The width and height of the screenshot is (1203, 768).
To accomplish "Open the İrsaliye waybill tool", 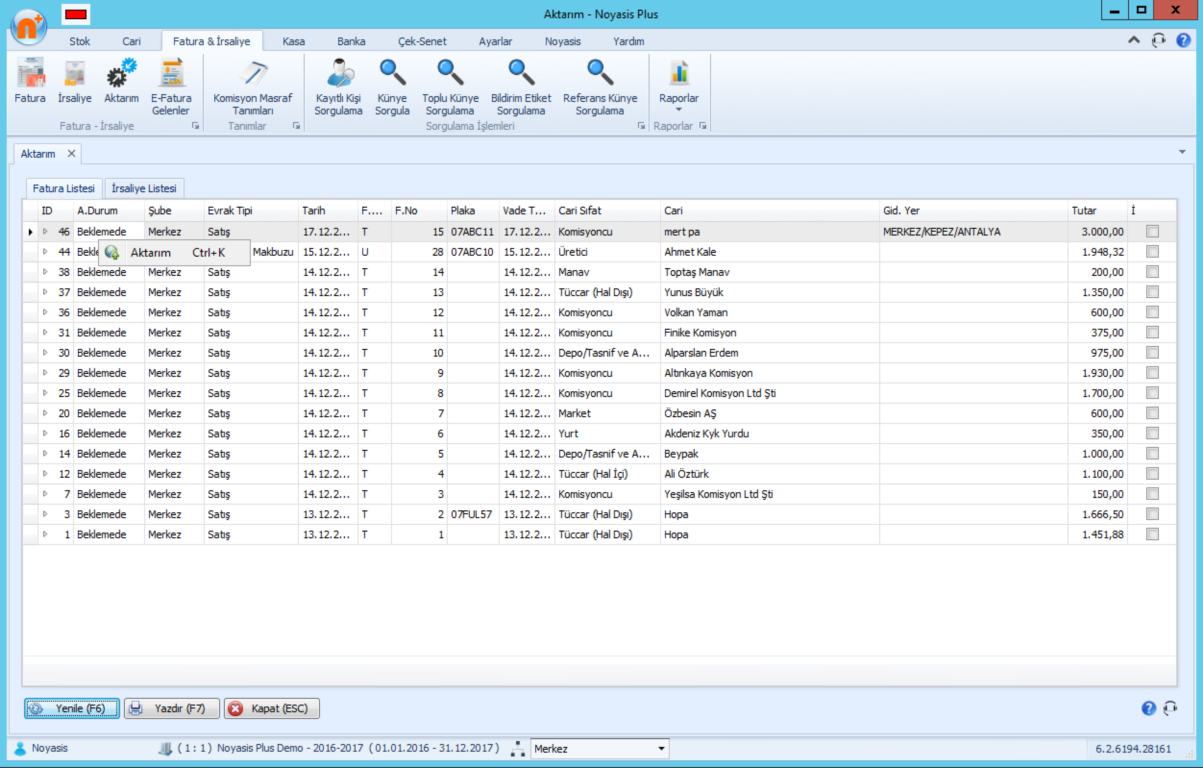I will point(75,82).
